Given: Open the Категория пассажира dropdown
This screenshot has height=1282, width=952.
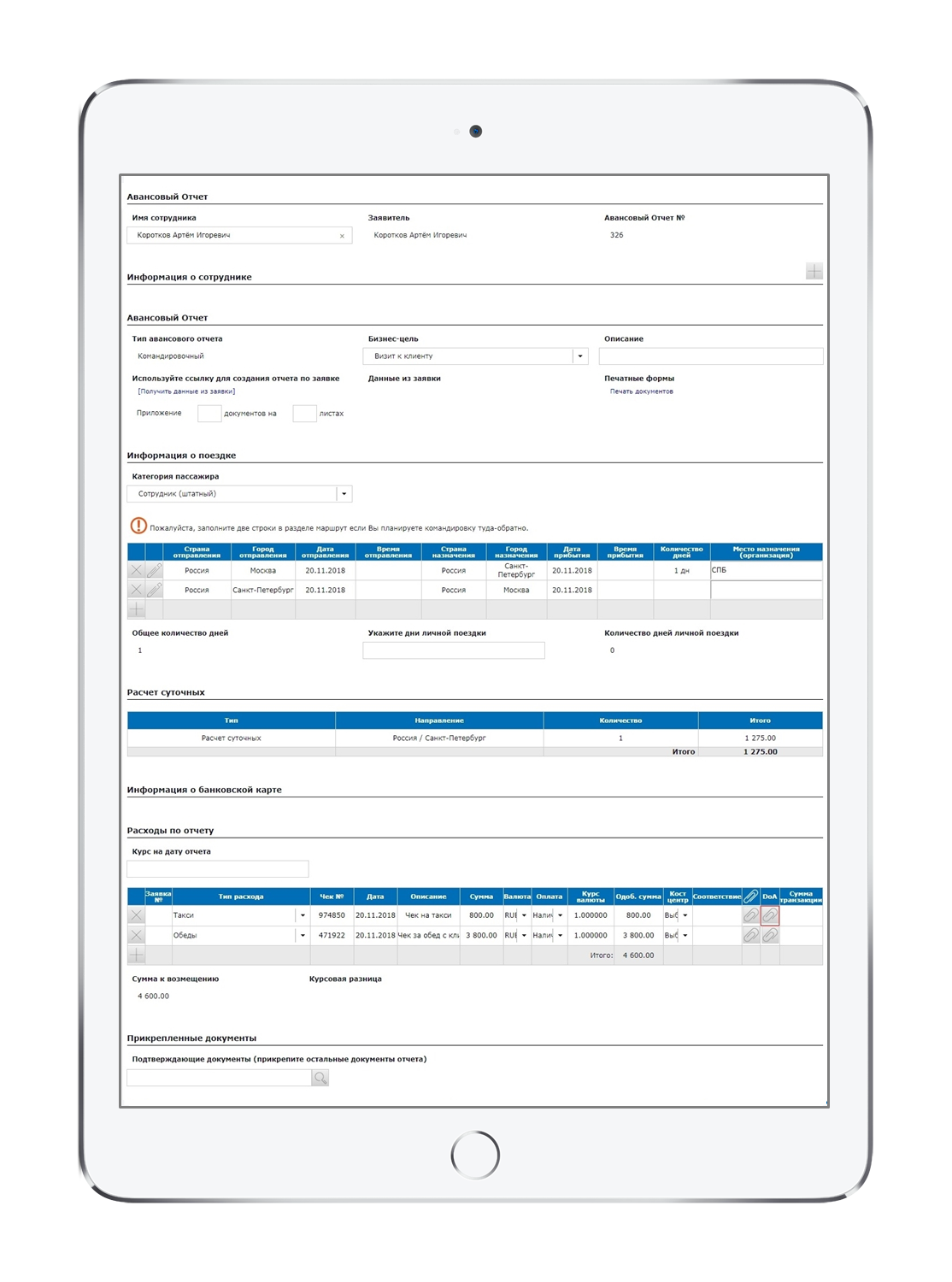Looking at the screenshot, I should (x=344, y=494).
